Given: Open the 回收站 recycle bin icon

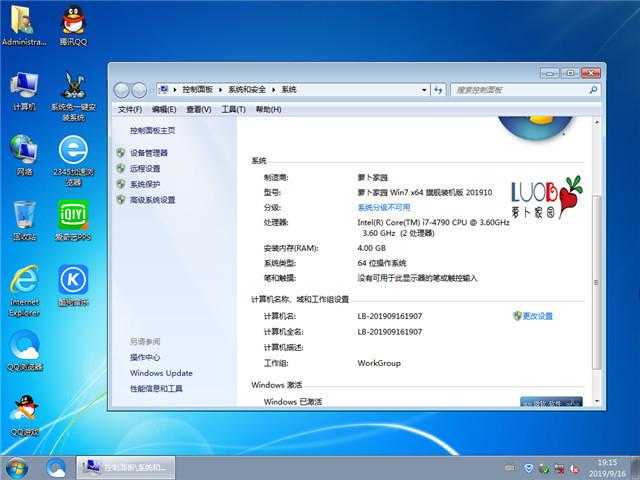Looking at the screenshot, I should click(x=24, y=220).
